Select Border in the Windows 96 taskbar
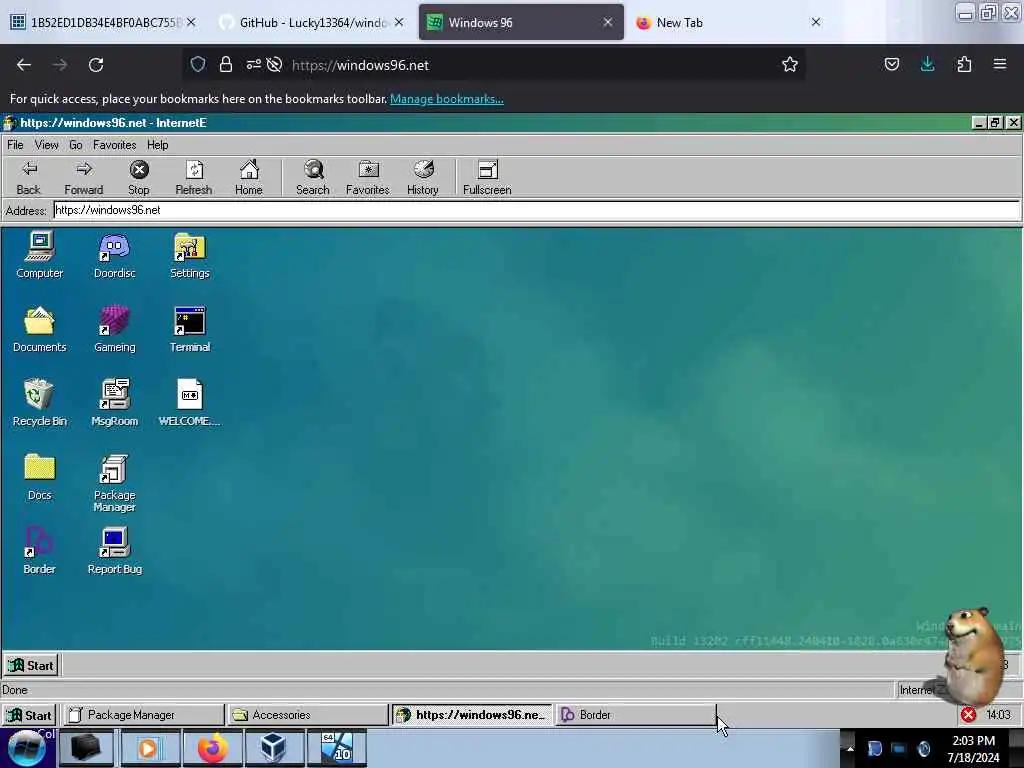 pyautogui.click(x=636, y=715)
